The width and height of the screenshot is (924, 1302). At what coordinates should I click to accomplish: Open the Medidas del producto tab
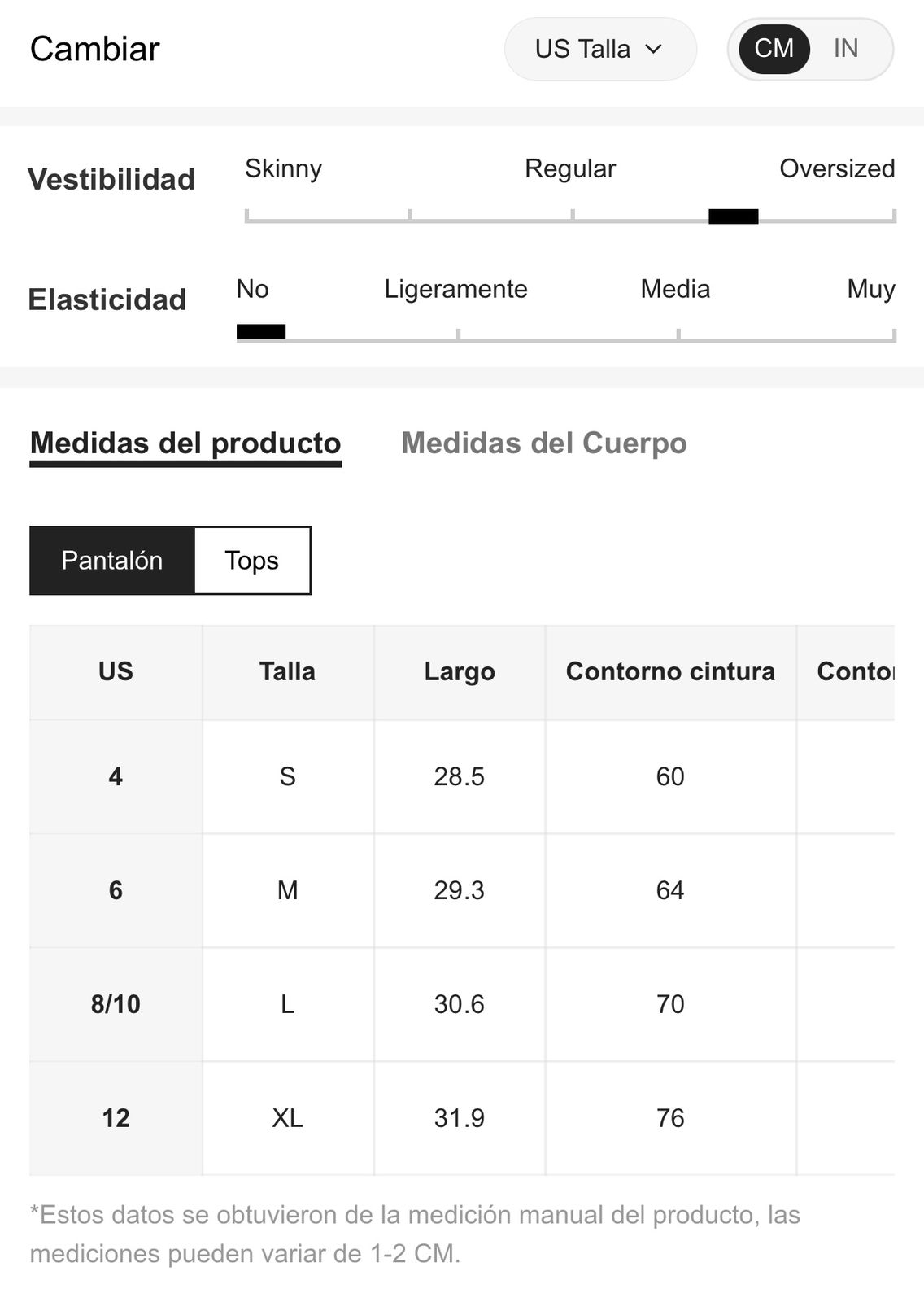point(185,444)
